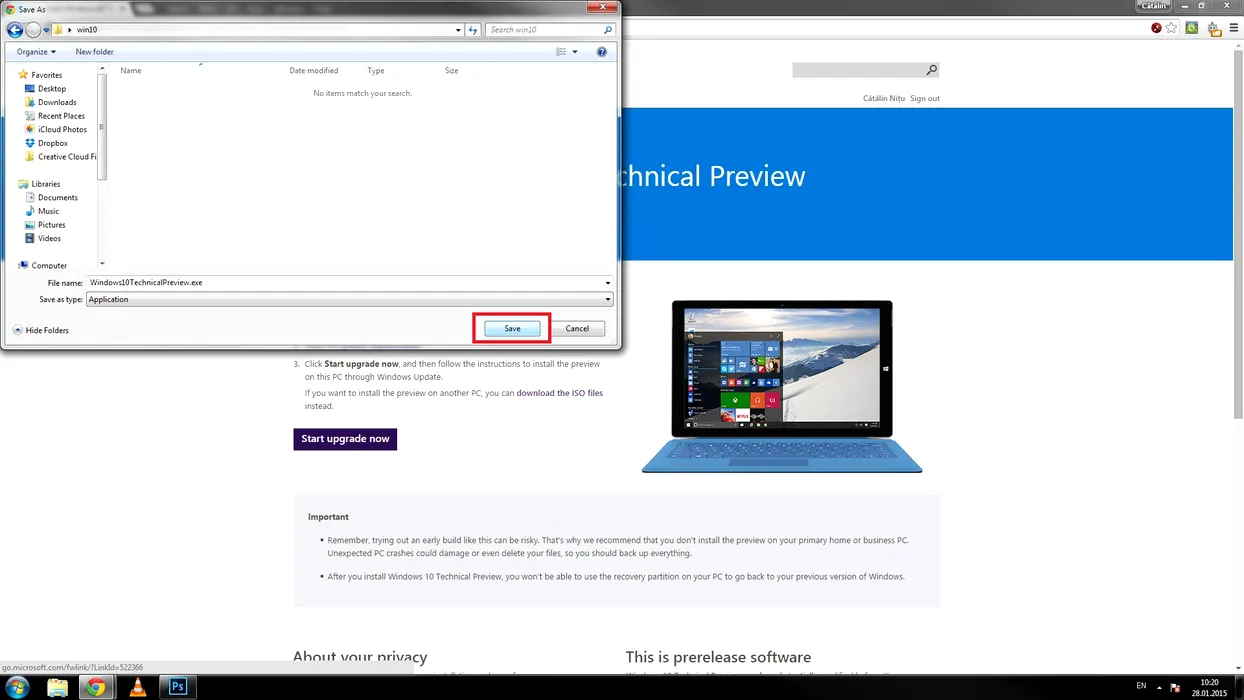Click the Sign out link
Image resolution: width=1244 pixels, height=700 pixels.
[925, 98]
